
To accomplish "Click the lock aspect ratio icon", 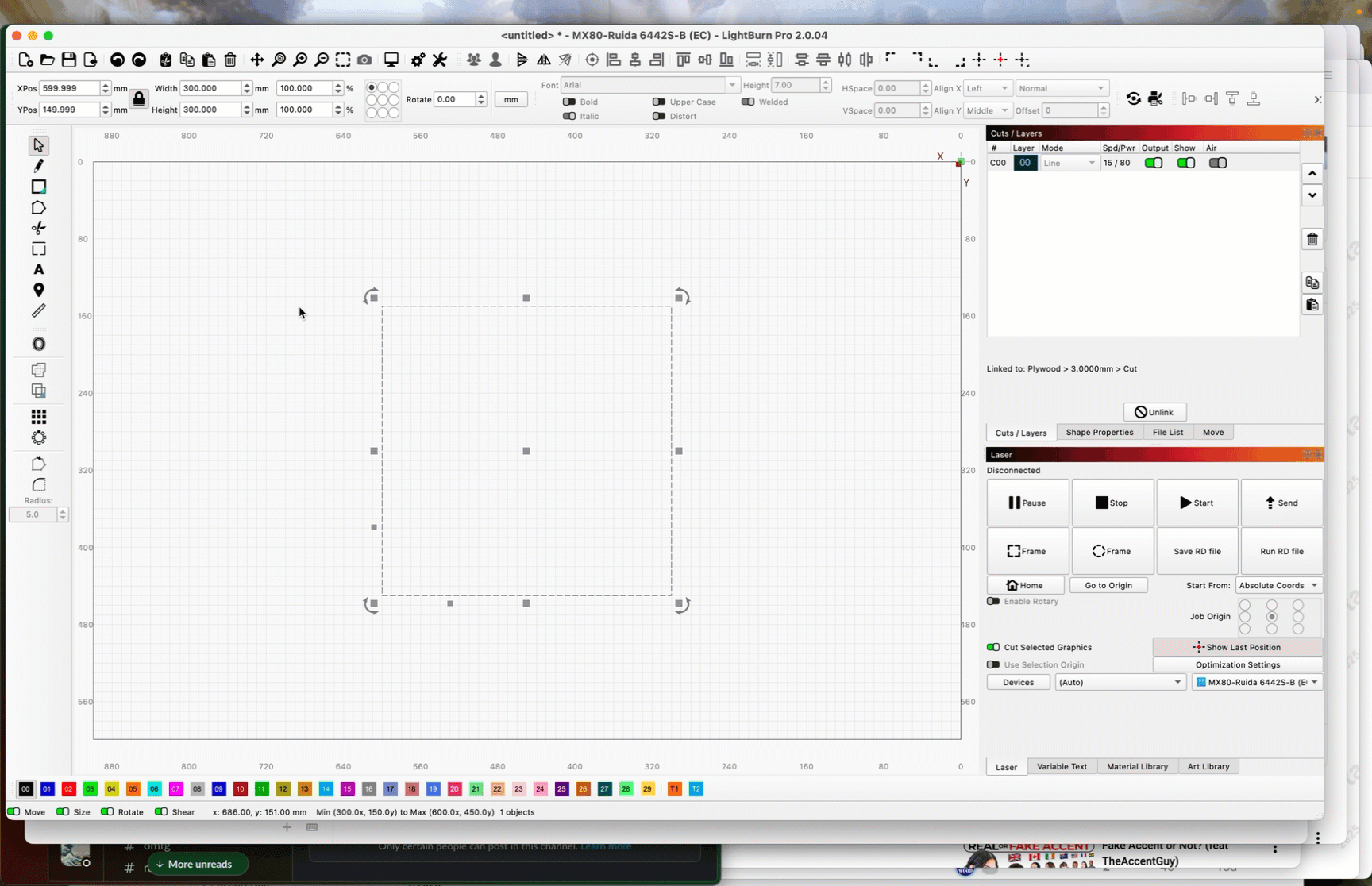I will tap(139, 99).
